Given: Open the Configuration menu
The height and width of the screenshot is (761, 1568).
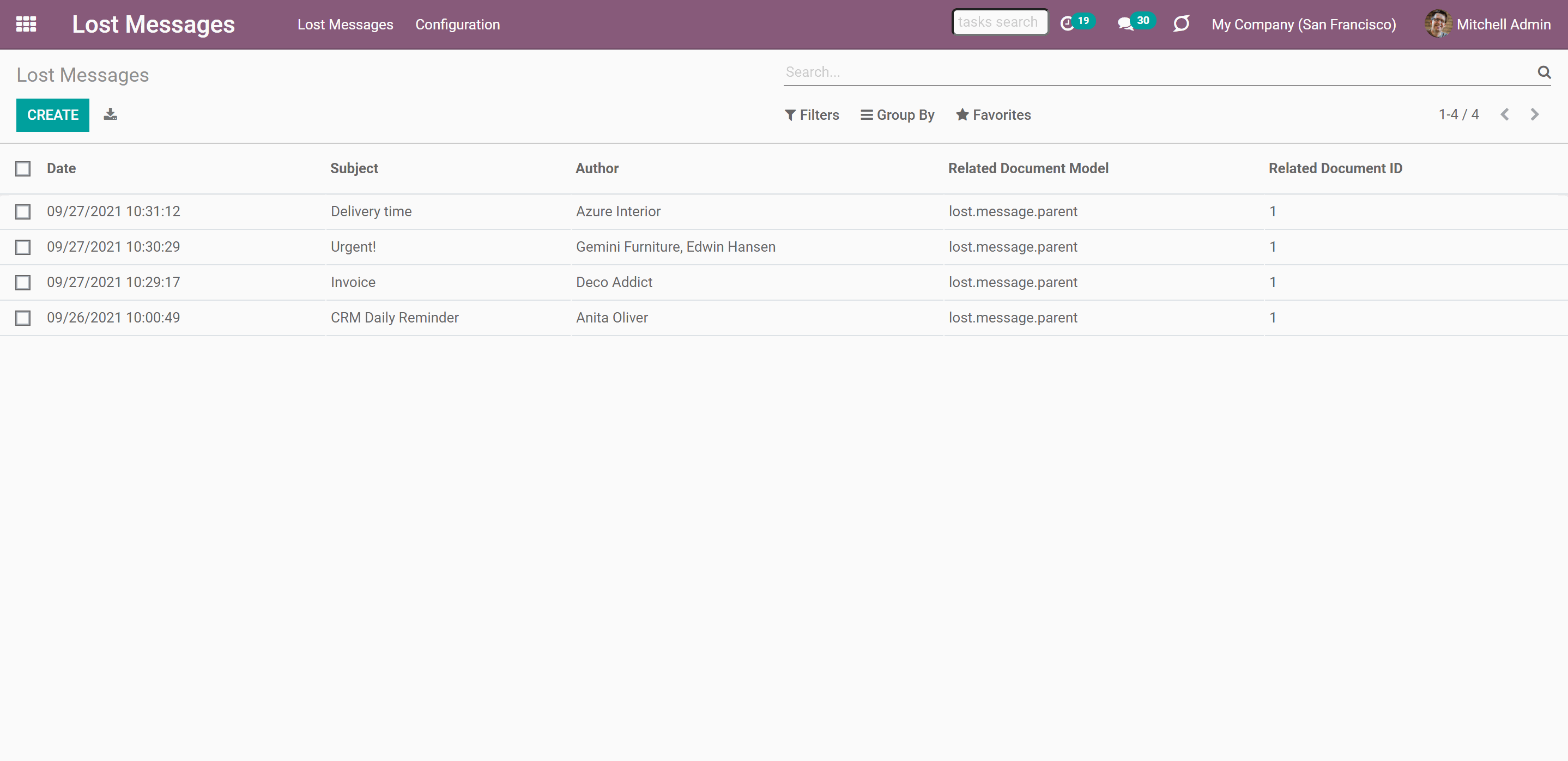Looking at the screenshot, I should click(x=457, y=25).
